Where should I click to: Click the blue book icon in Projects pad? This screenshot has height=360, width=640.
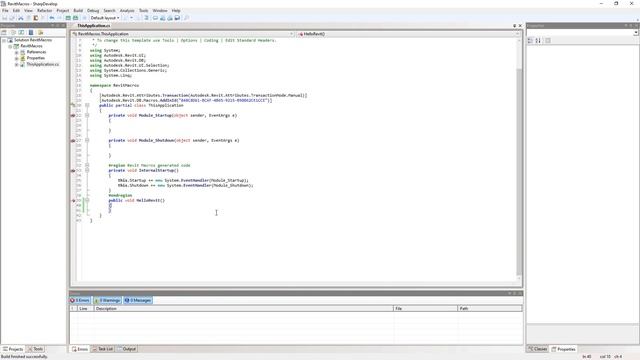point(31,32)
